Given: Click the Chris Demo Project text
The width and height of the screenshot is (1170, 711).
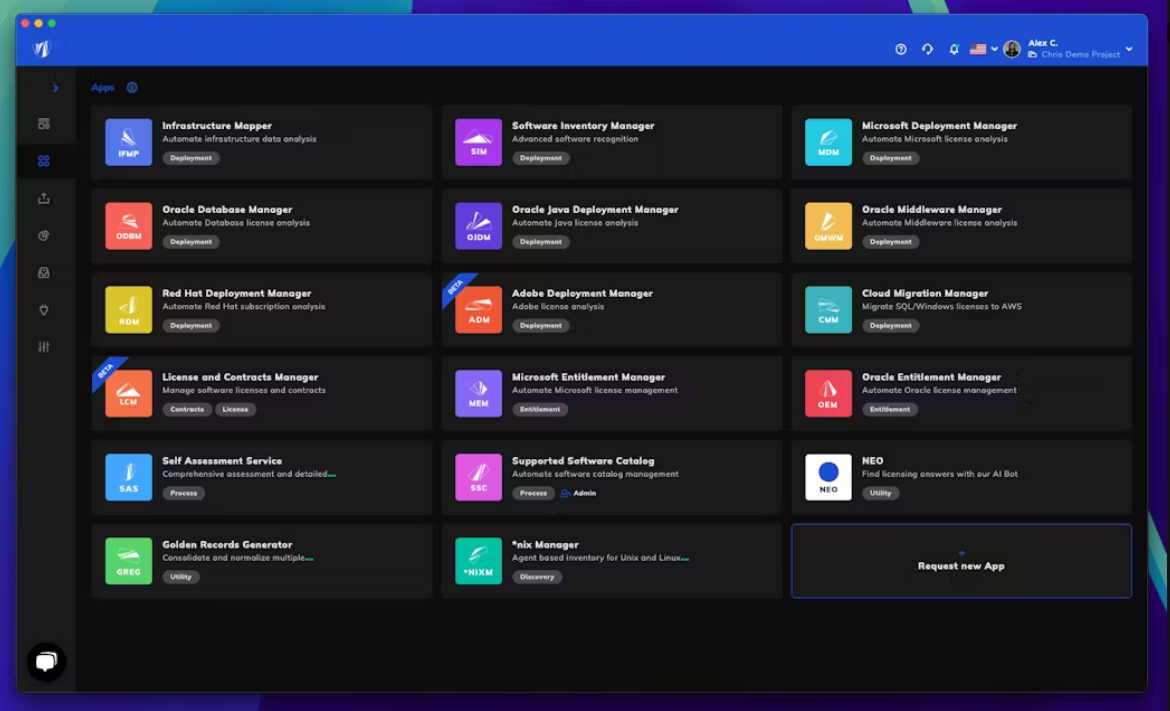Looking at the screenshot, I should coord(1080,54).
